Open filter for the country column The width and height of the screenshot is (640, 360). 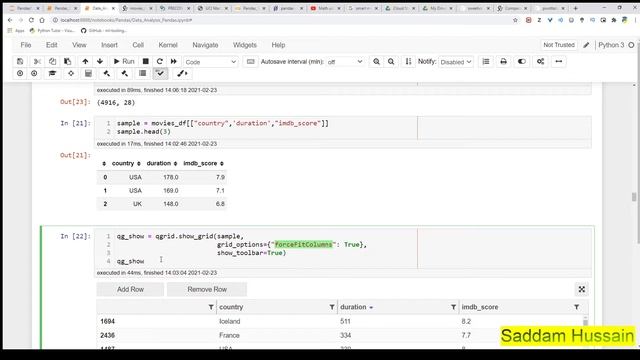[332, 307]
